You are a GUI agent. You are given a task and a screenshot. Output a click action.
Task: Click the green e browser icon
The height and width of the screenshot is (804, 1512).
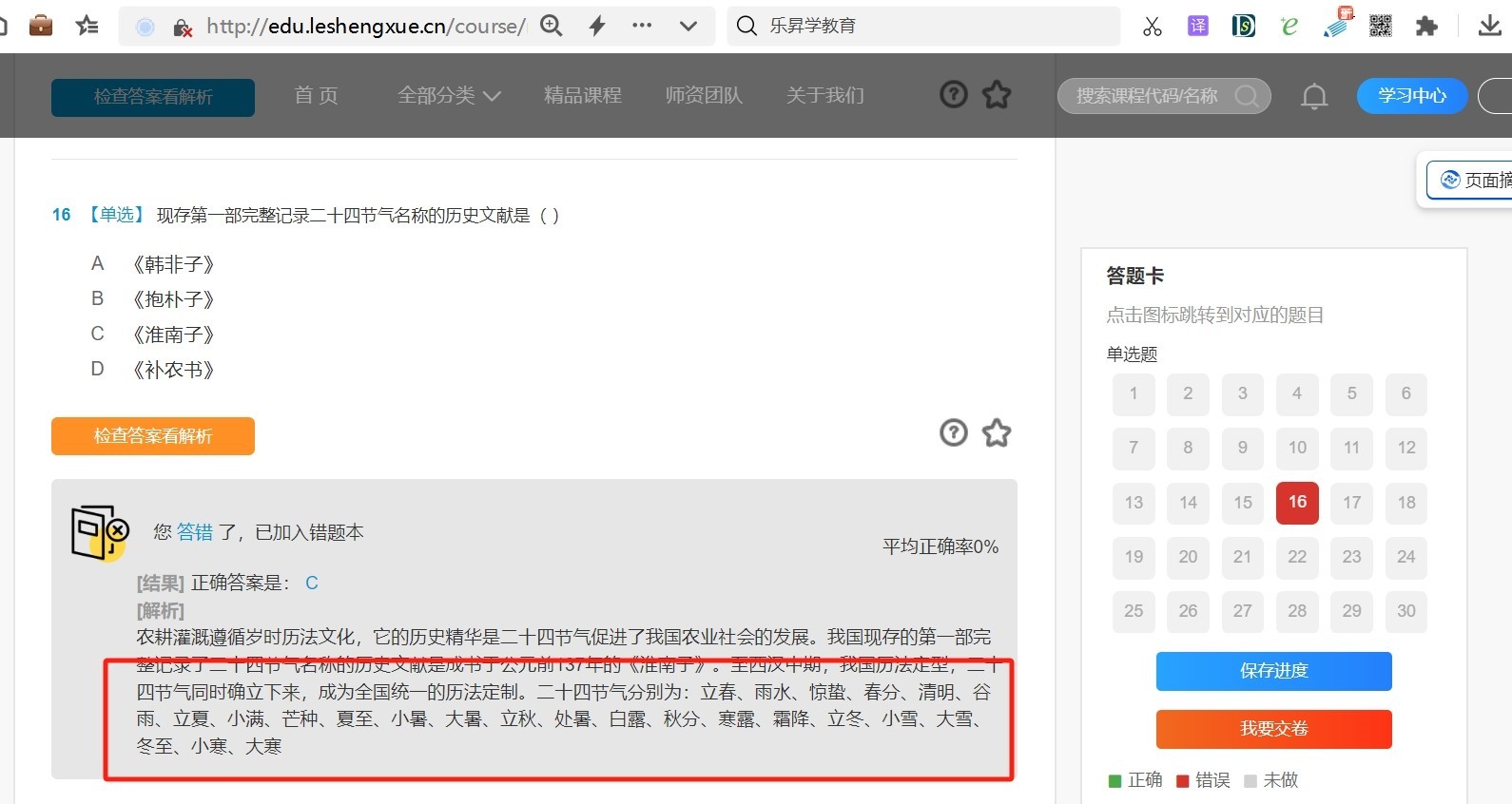(1289, 27)
